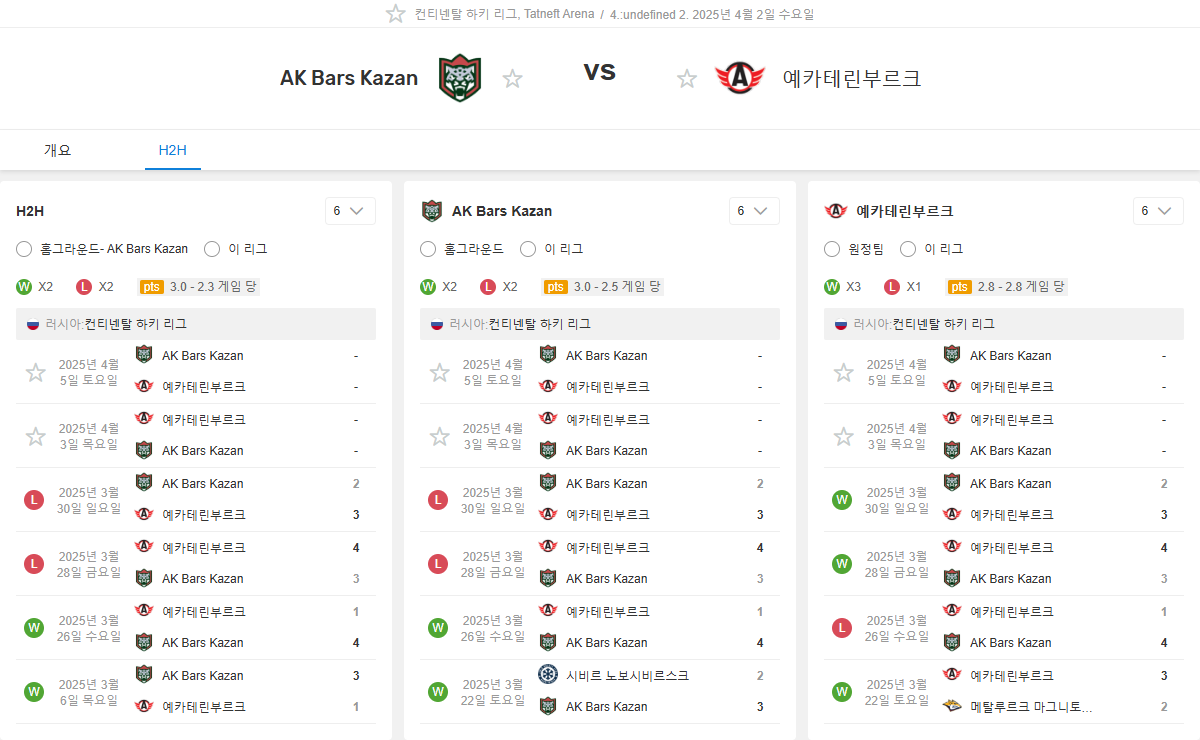Select 이 리그 radio in H2H panel
The width and height of the screenshot is (1200, 740).
212,249
